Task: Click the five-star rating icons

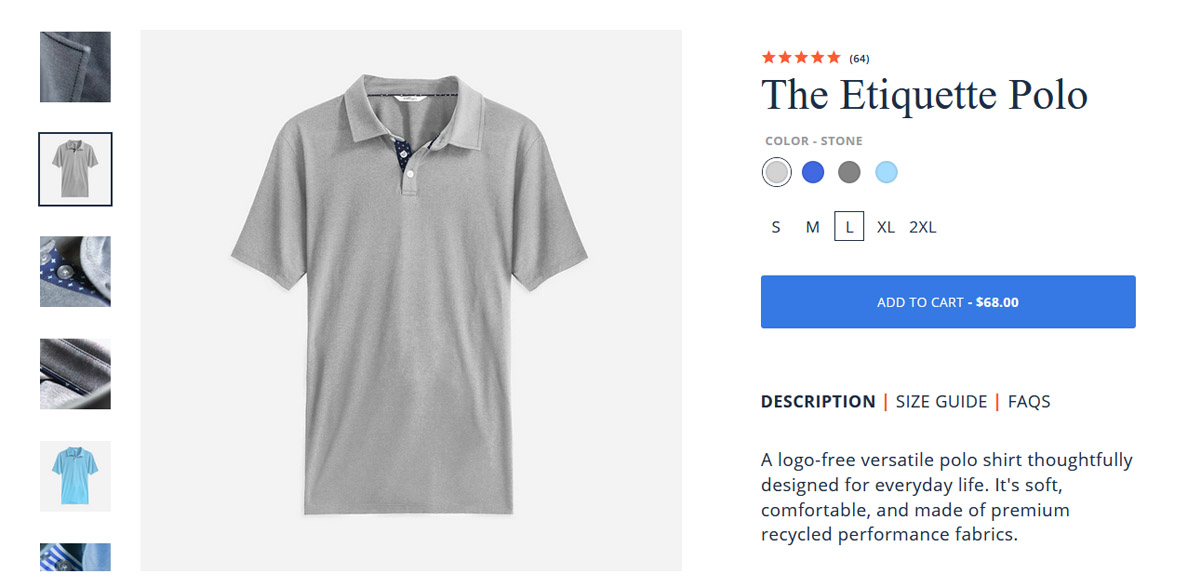Action: [801, 58]
